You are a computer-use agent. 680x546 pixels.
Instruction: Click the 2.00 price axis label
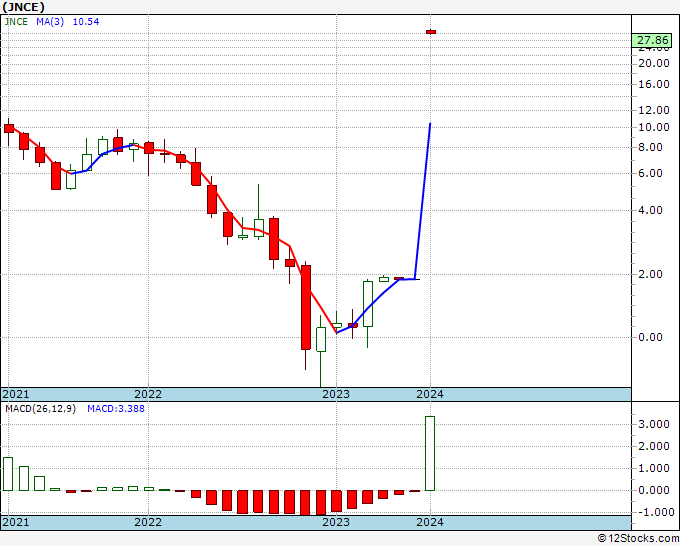(x=650, y=274)
